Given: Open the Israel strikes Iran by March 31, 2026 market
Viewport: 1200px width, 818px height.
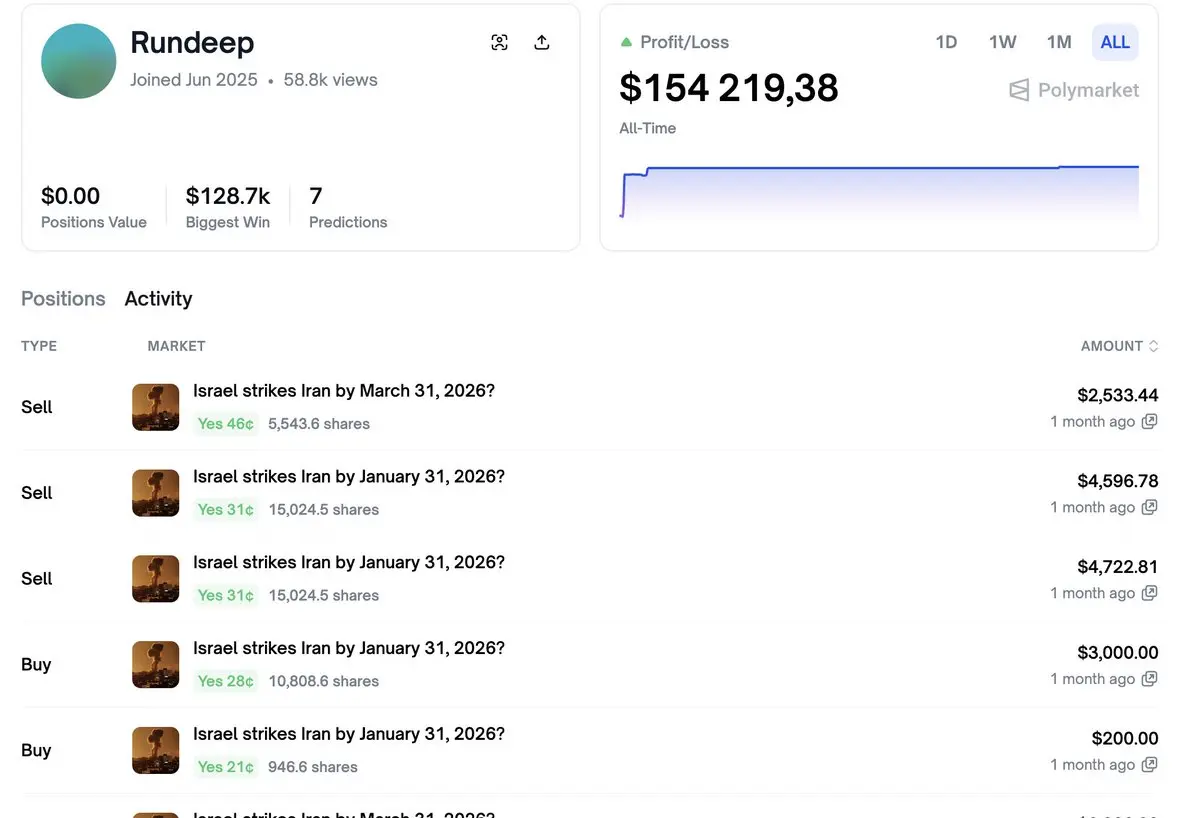Looking at the screenshot, I should pyautogui.click(x=344, y=391).
